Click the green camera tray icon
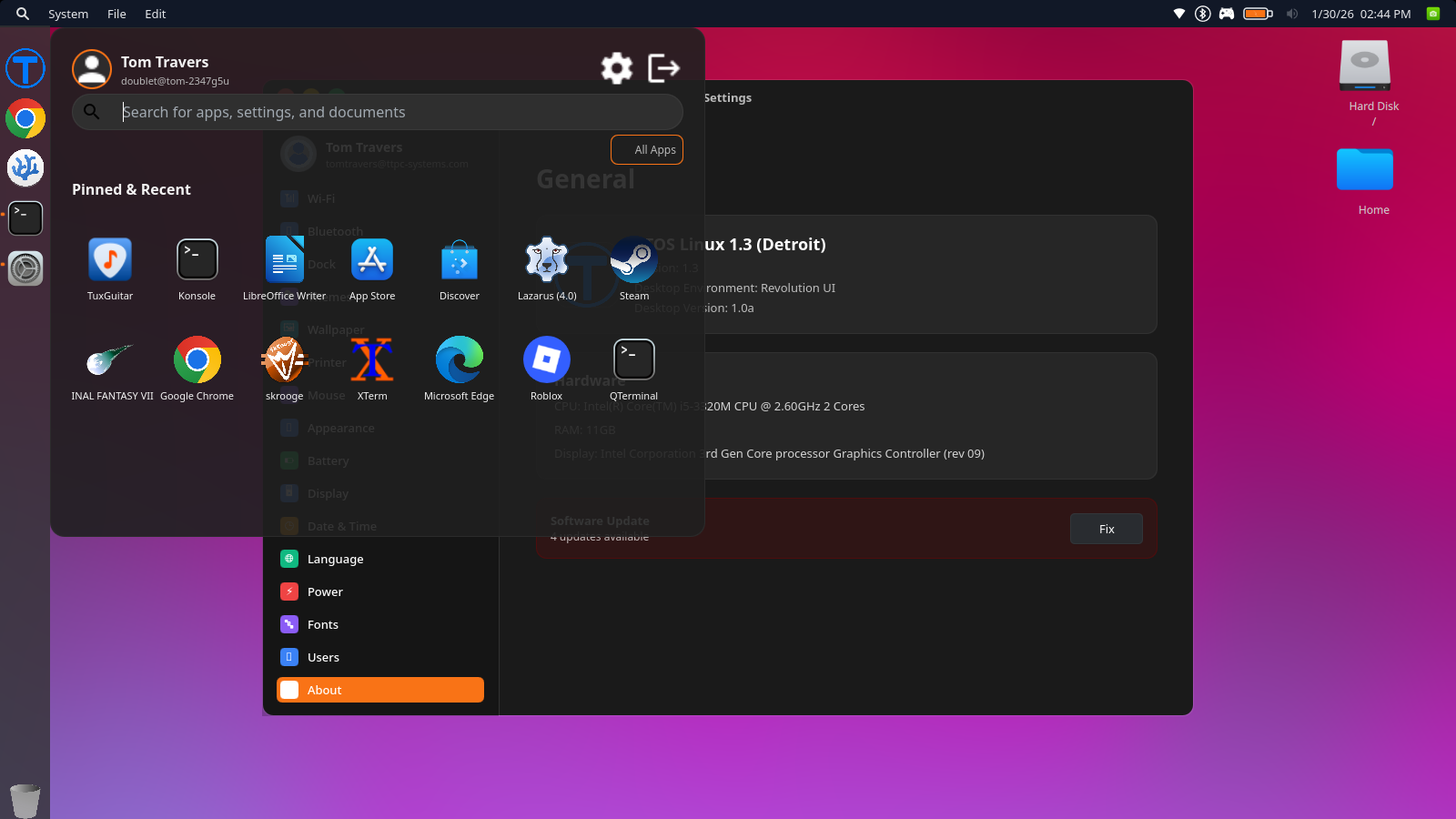Screen dimensions: 1456x819 pos(1433,14)
